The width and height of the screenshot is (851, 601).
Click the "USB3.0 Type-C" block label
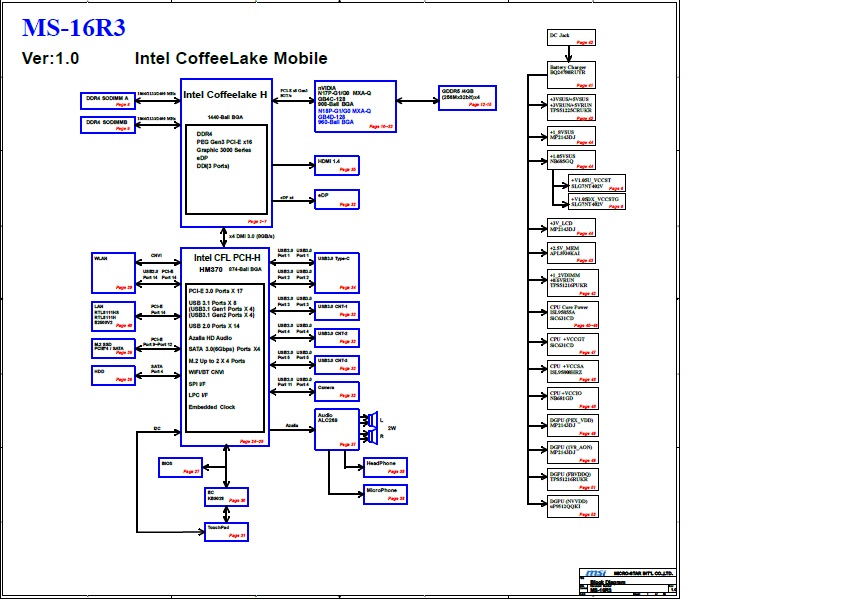pos(334,258)
